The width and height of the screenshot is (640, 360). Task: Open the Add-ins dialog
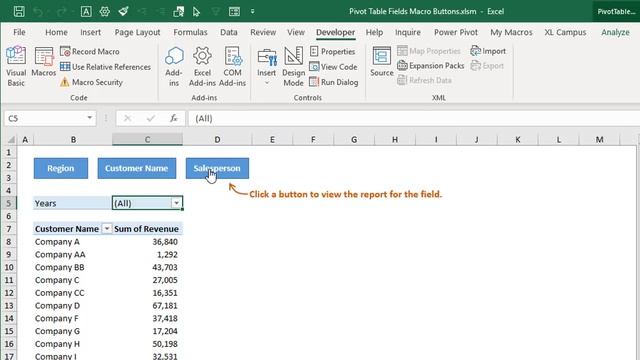pyautogui.click(x=174, y=66)
